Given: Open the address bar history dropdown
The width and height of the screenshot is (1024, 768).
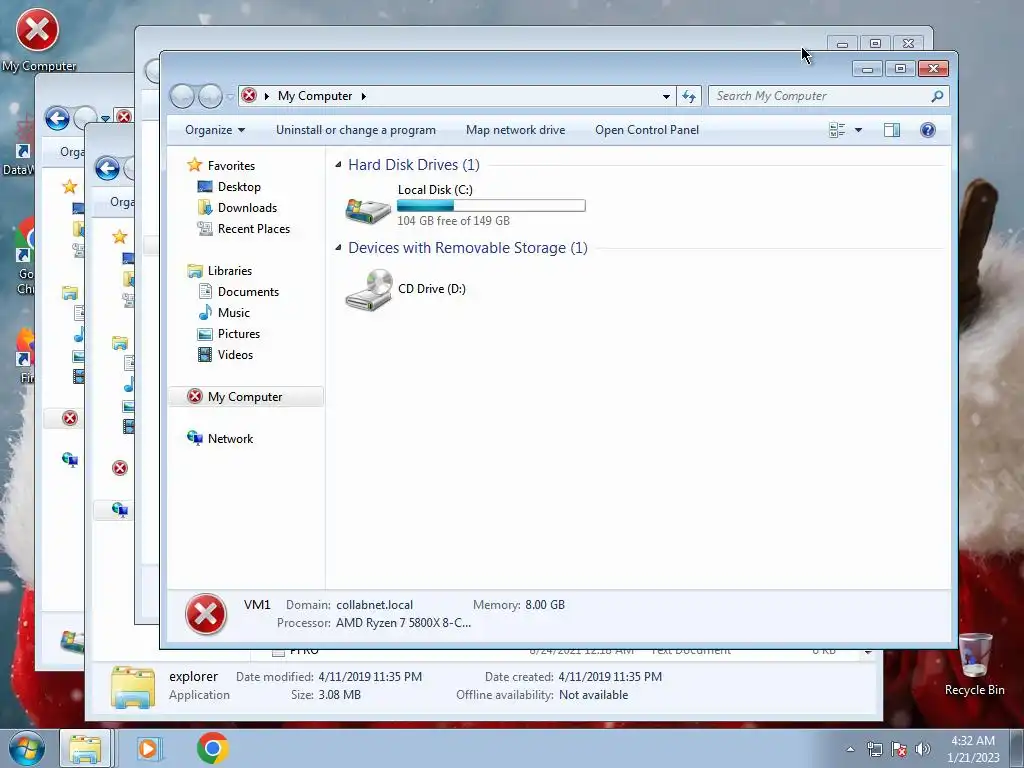Looking at the screenshot, I should pyautogui.click(x=666, y=96).
